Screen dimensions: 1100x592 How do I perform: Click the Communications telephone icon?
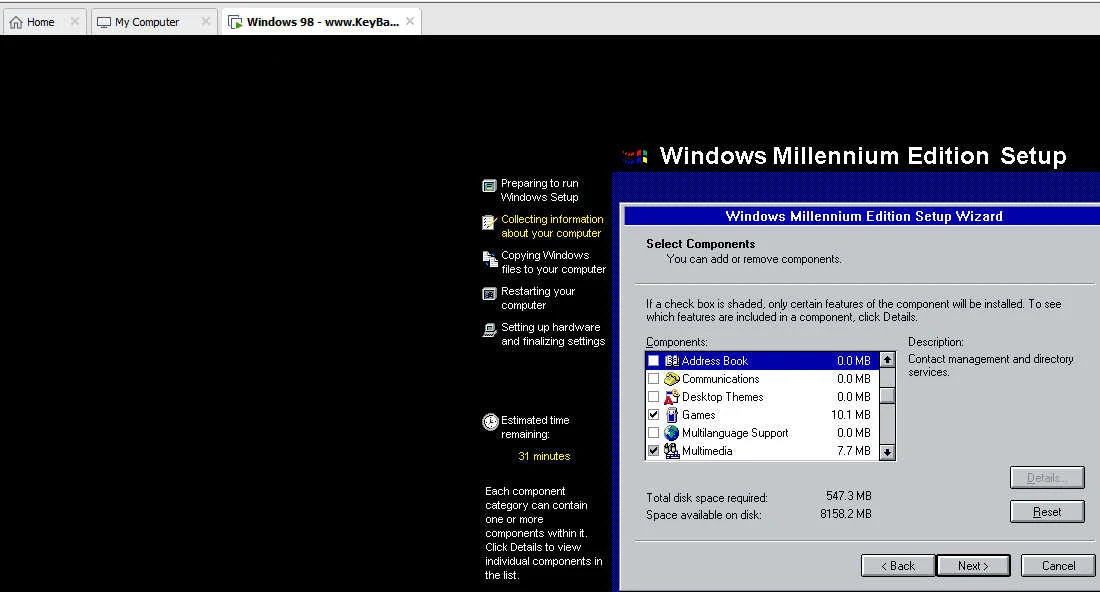click(671, 379)
